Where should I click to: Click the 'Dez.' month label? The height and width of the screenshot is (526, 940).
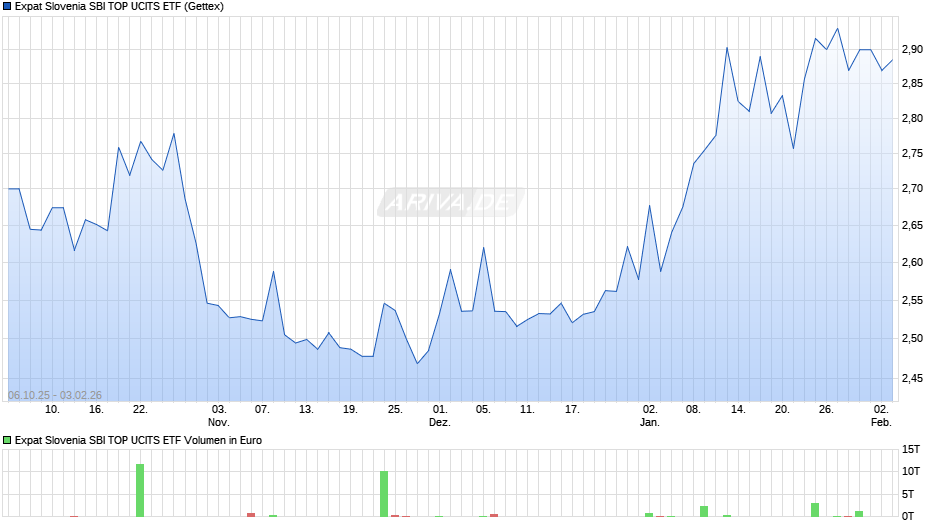click(439, 422)
